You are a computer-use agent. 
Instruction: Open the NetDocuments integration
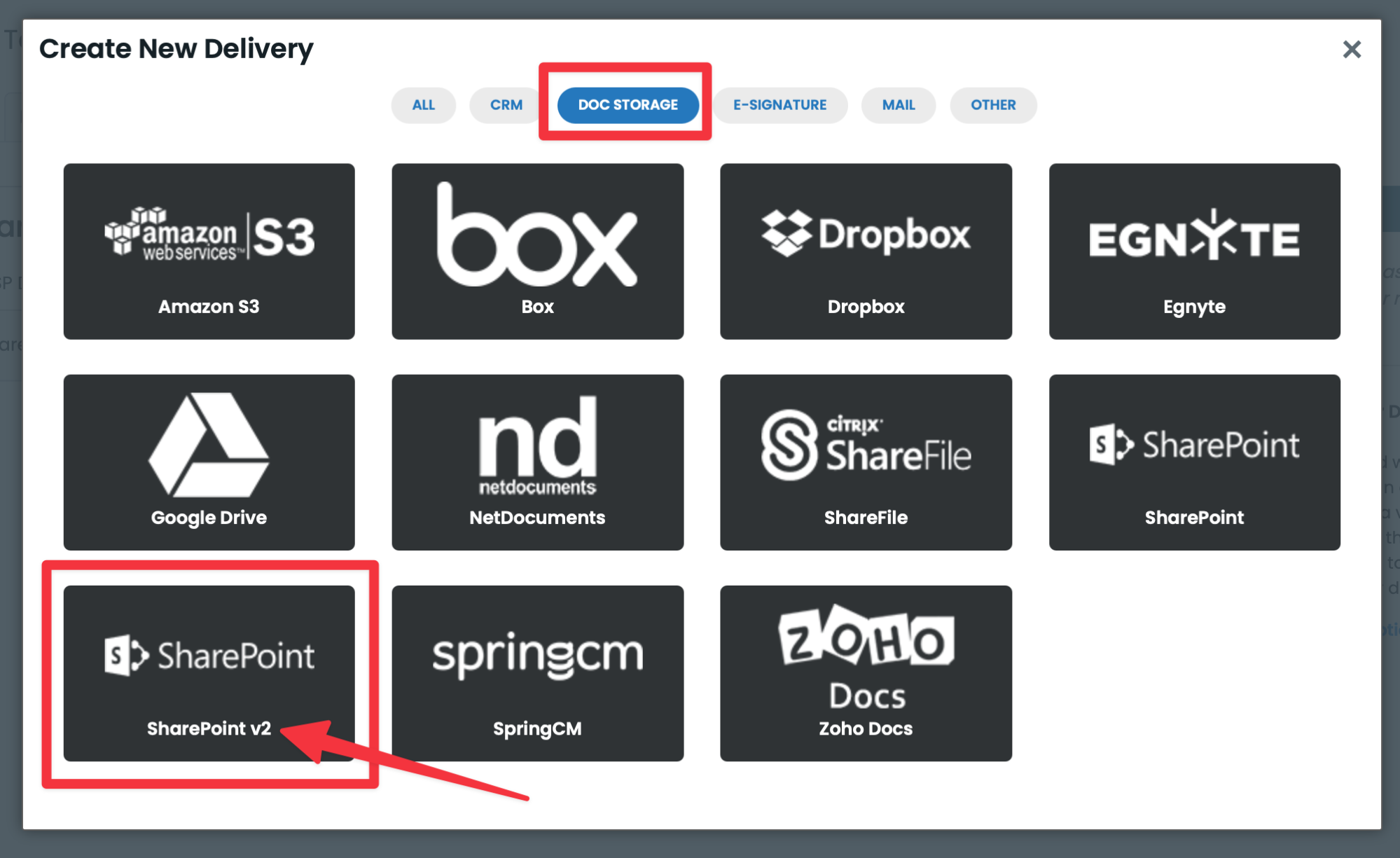(x=537, y=462)
